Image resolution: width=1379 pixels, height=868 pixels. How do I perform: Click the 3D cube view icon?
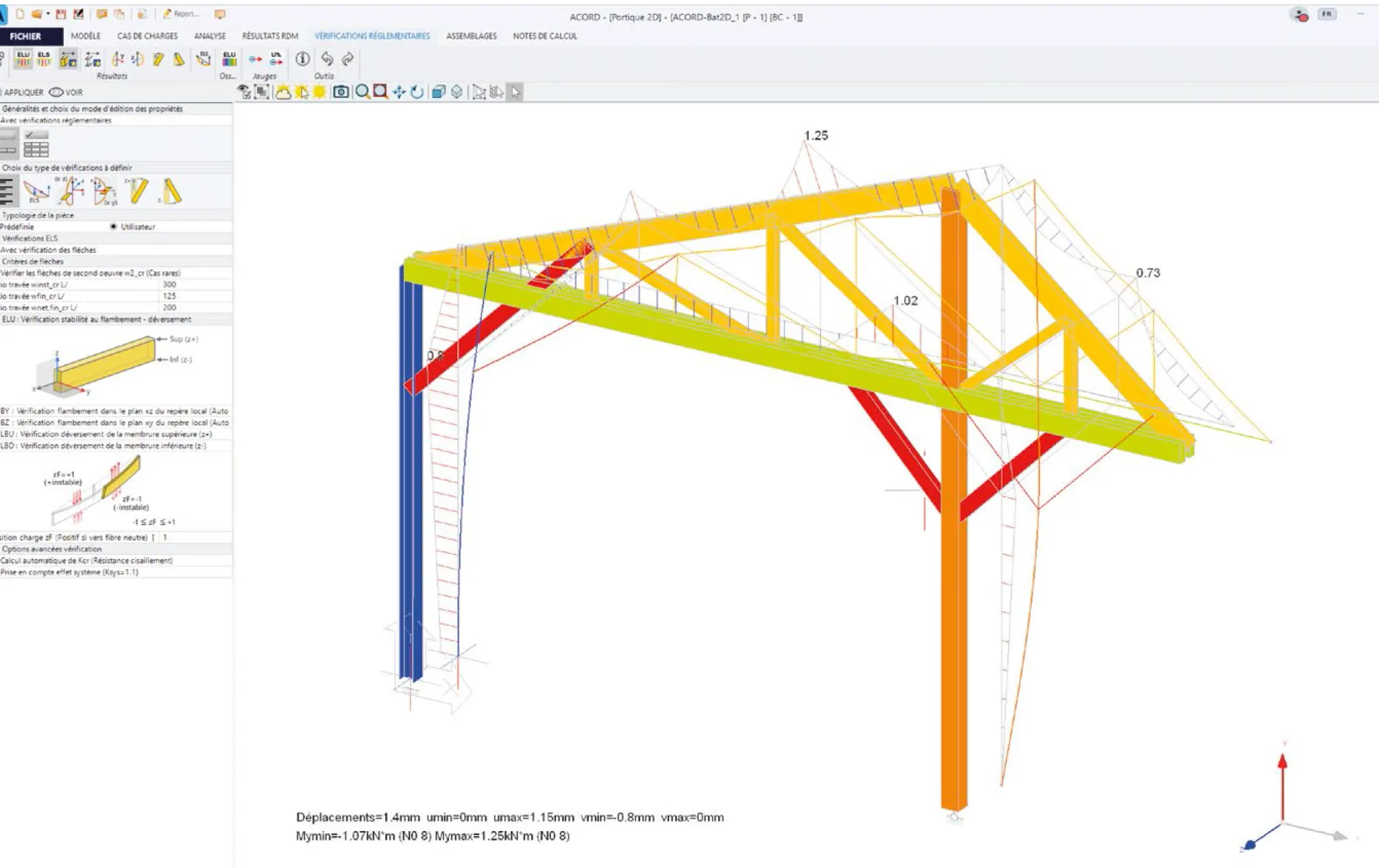[x=439, y=92]
